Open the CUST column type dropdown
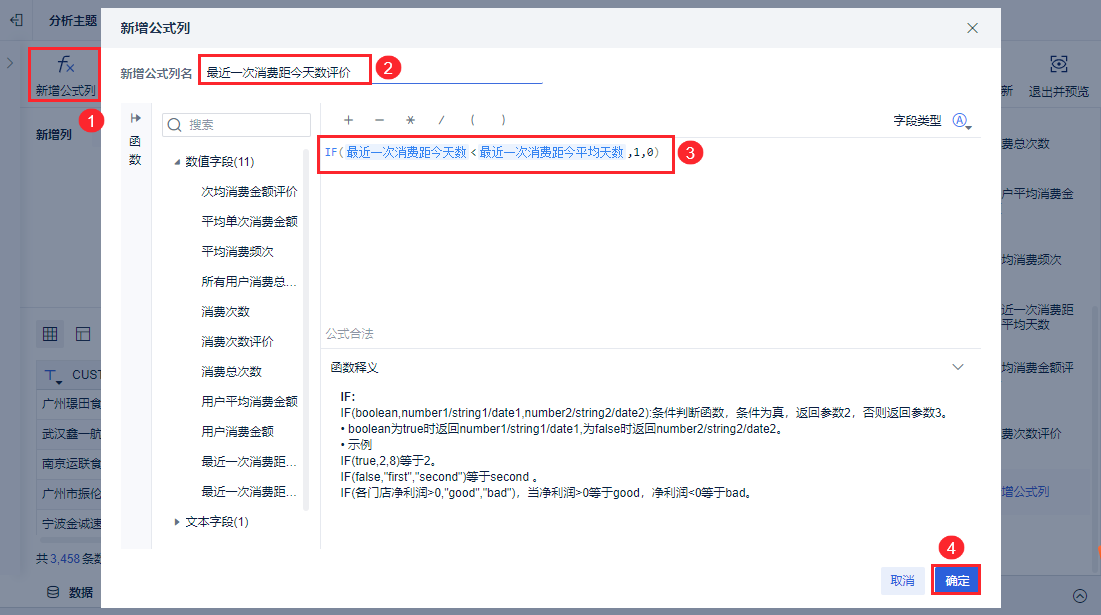Viewport: 1101px width, 615px height. click(53, 376)
